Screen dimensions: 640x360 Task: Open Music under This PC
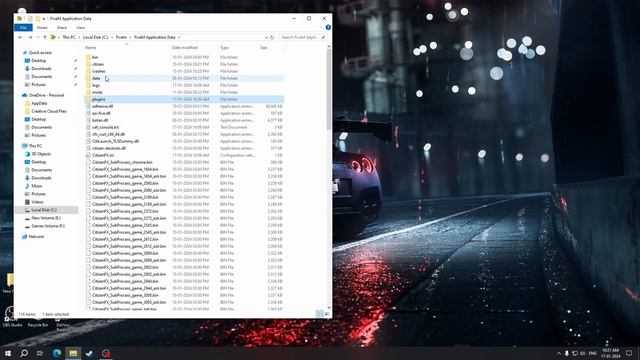tap(37, 186)
